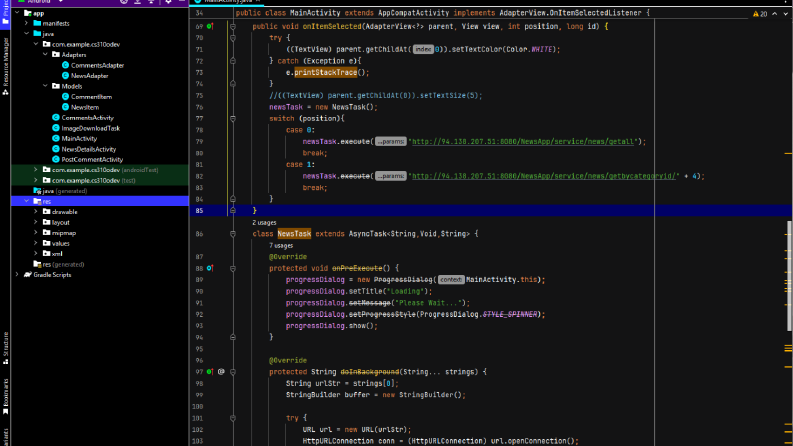
Task: Fold the NewsTask class at line 86
Action: tap(233, 234)
